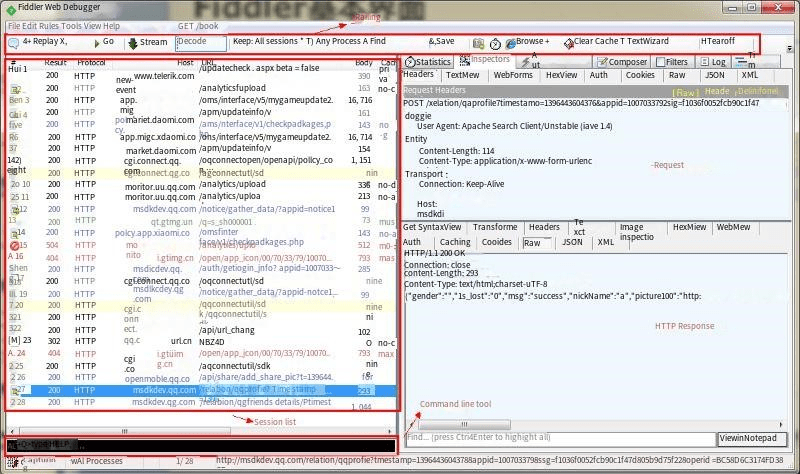Open the Help menu
800x474 pixels.
pyautogui.click(x=112, y=26)
